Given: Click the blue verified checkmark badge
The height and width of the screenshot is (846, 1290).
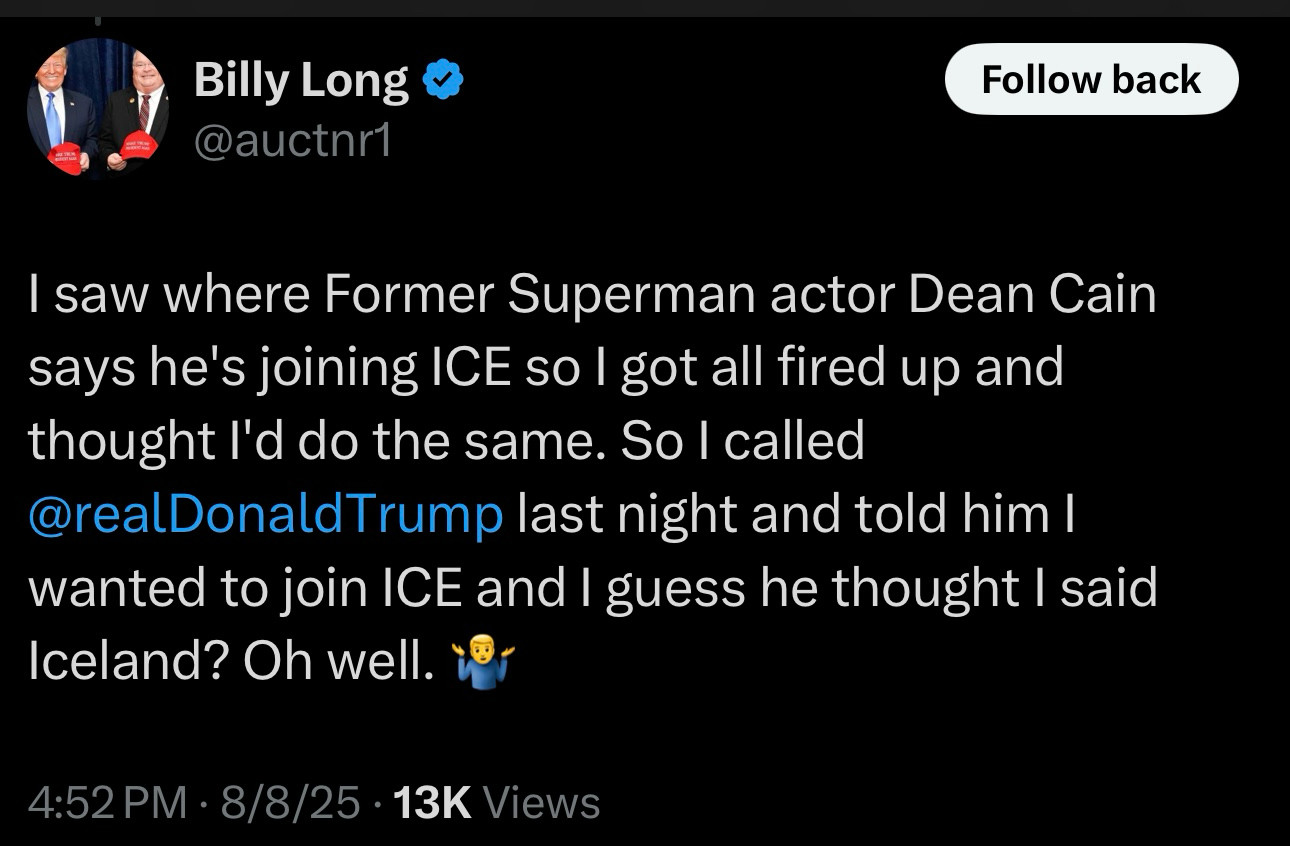Looking at the screenshot, I should point(443,80).
